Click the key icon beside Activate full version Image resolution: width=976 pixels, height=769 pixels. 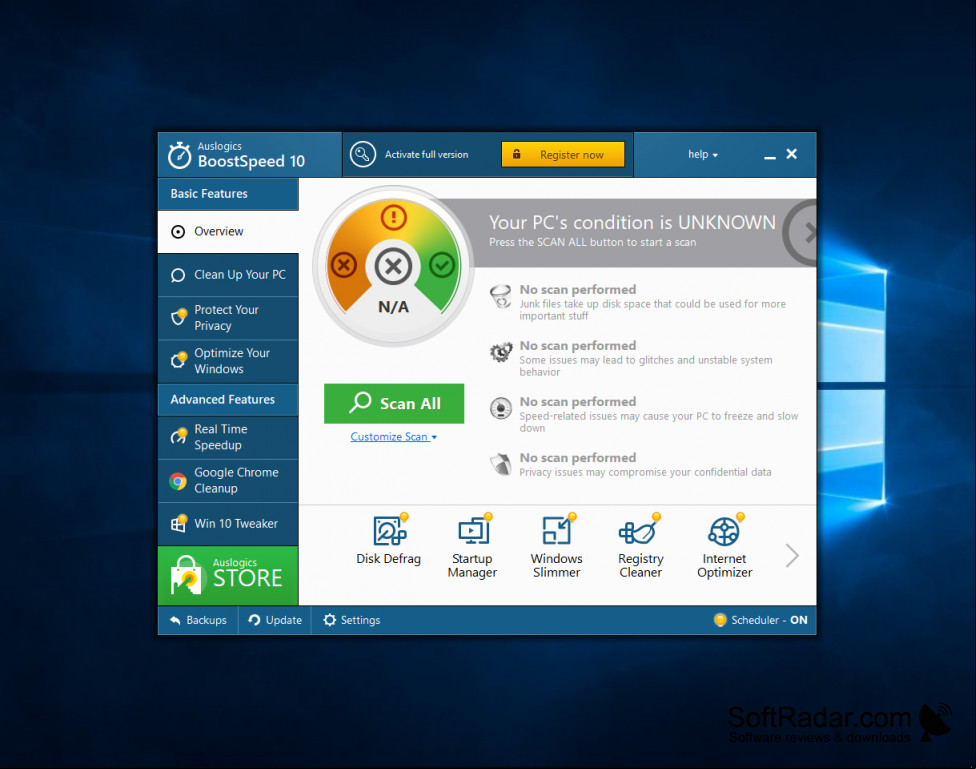(x=363, y=154)
